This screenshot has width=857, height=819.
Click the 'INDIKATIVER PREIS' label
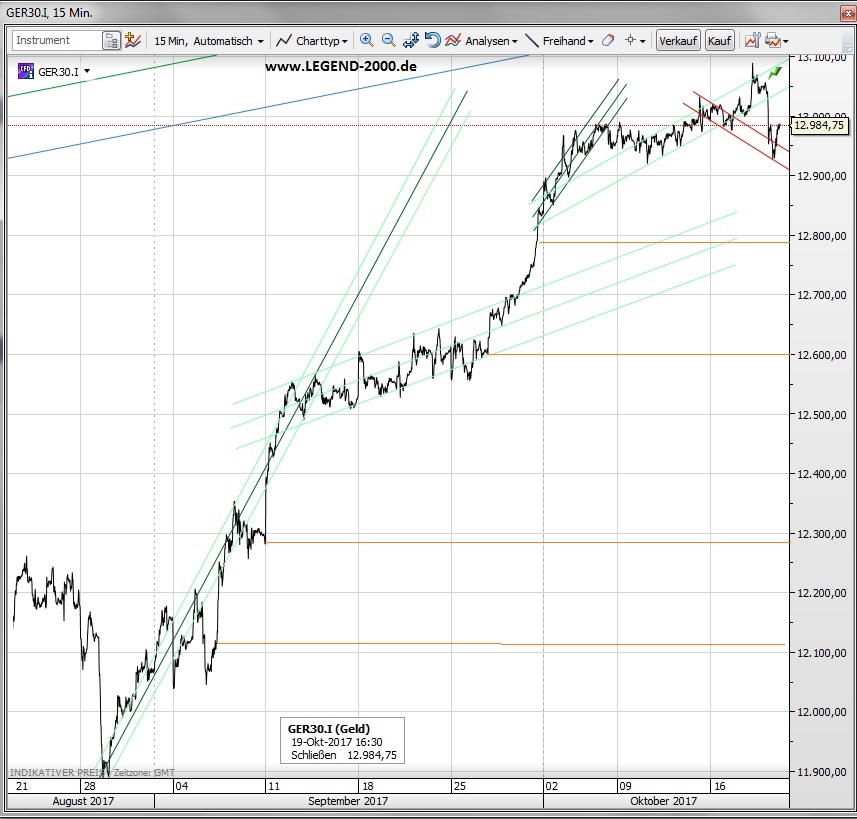58,772
